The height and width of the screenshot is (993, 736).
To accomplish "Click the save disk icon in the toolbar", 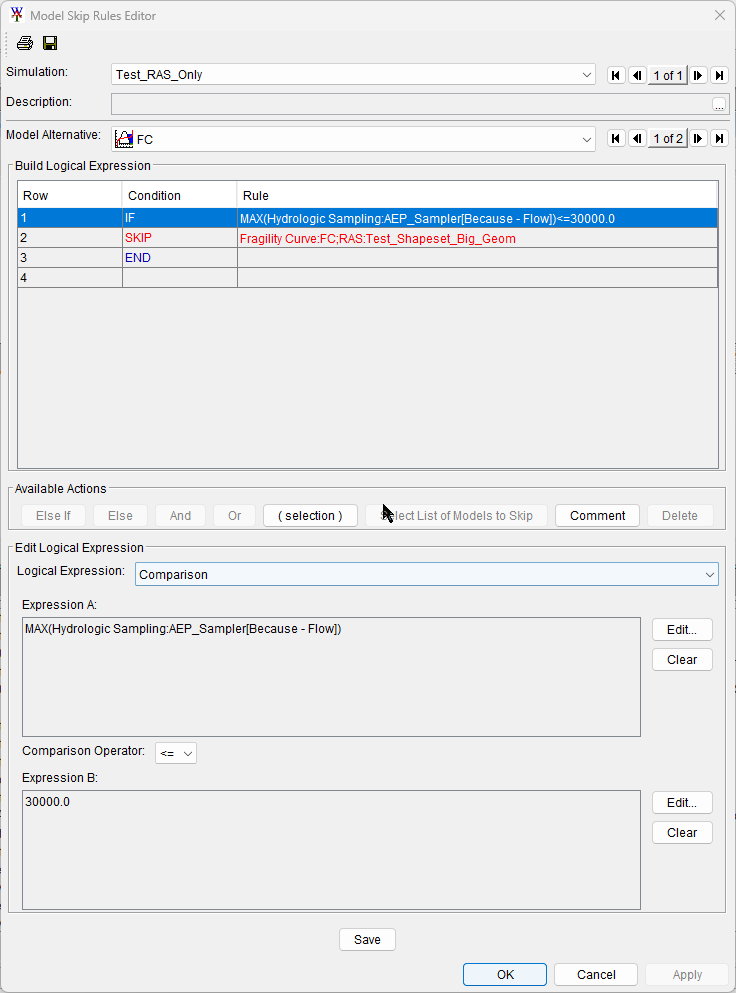I will point(50,43).
